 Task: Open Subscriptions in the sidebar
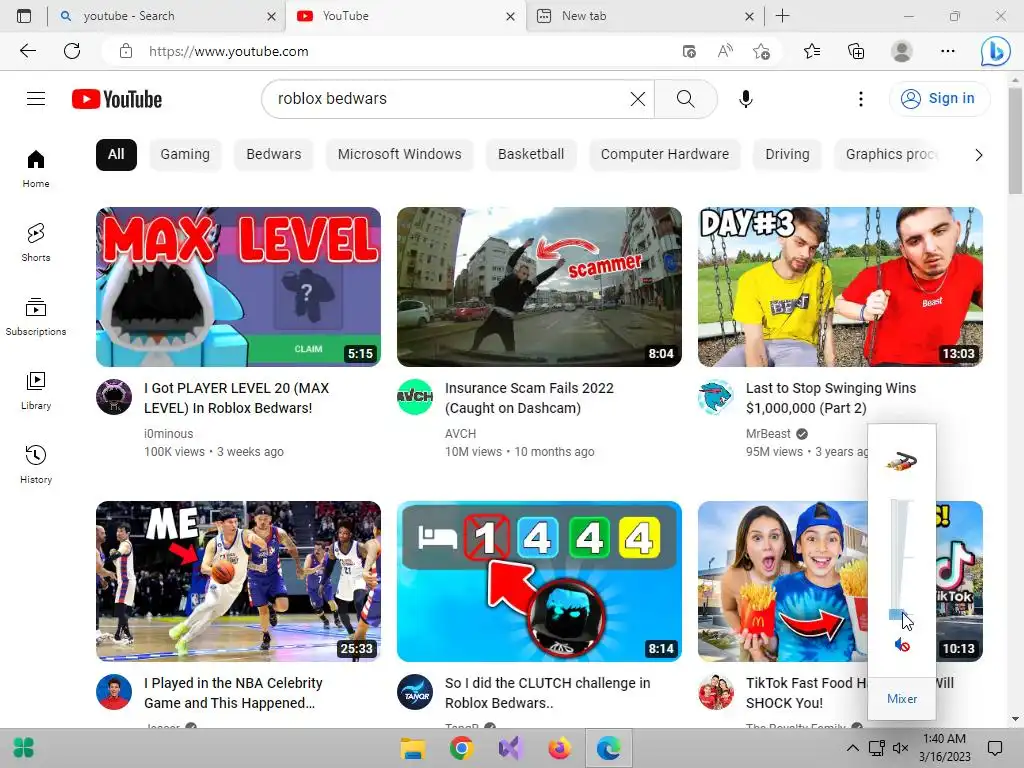point(36,317)
